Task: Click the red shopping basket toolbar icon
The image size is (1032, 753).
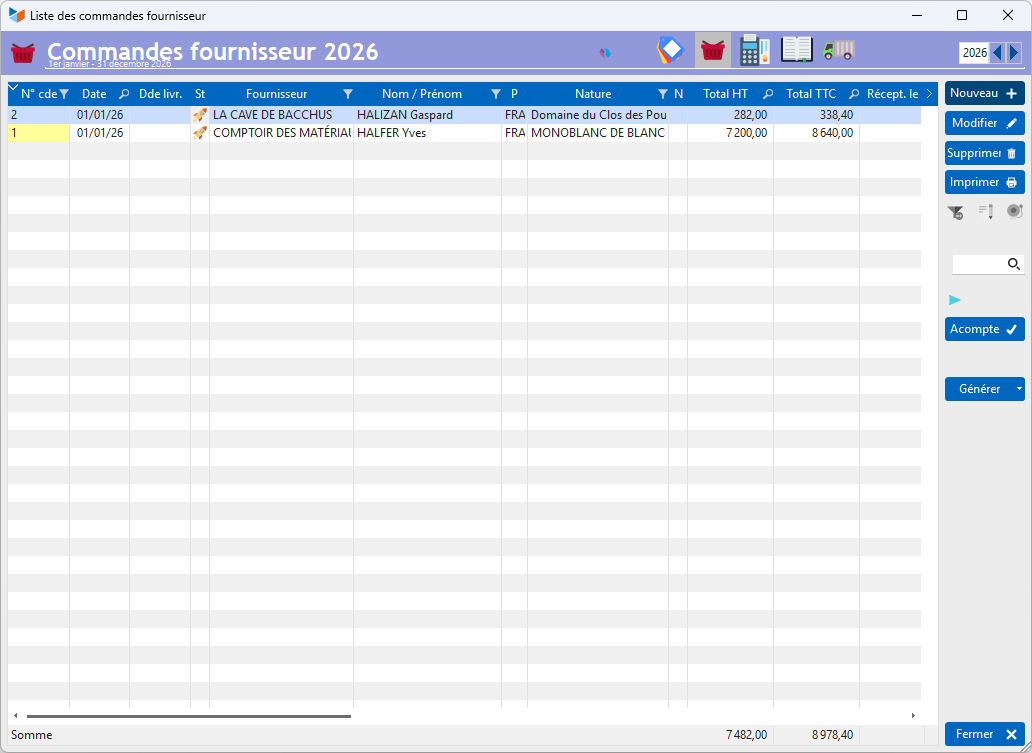Action: tap(712, 50)
